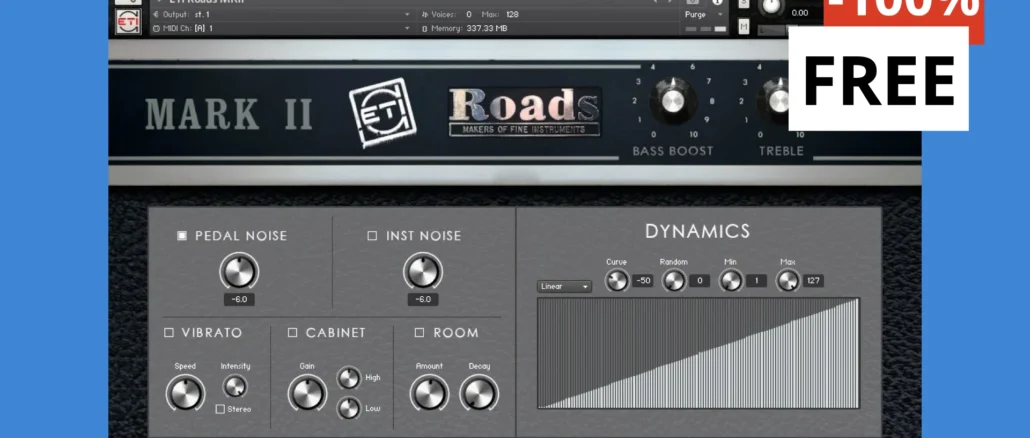Adjust the Pedal Noise level knob
Viewport: 1030px width, 438px height.
pos(239,273)
